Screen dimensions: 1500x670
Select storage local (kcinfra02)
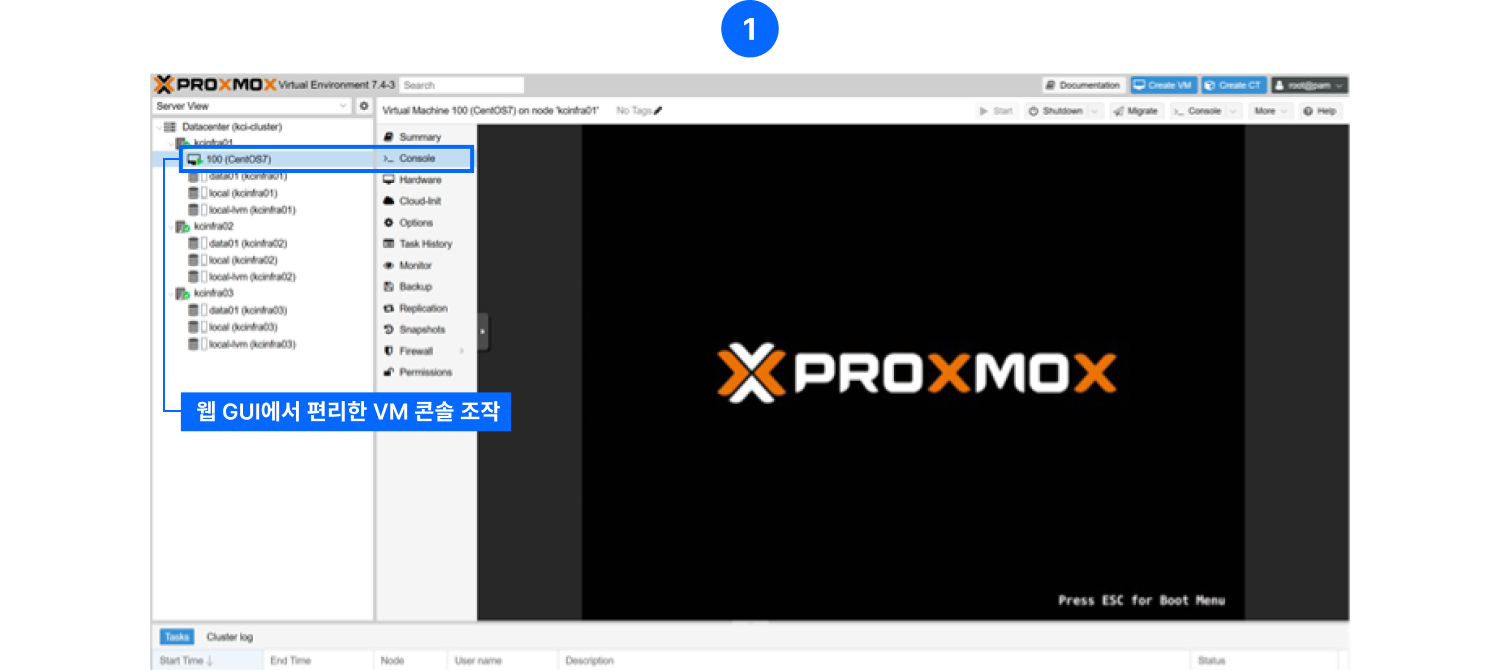point(242,260)
